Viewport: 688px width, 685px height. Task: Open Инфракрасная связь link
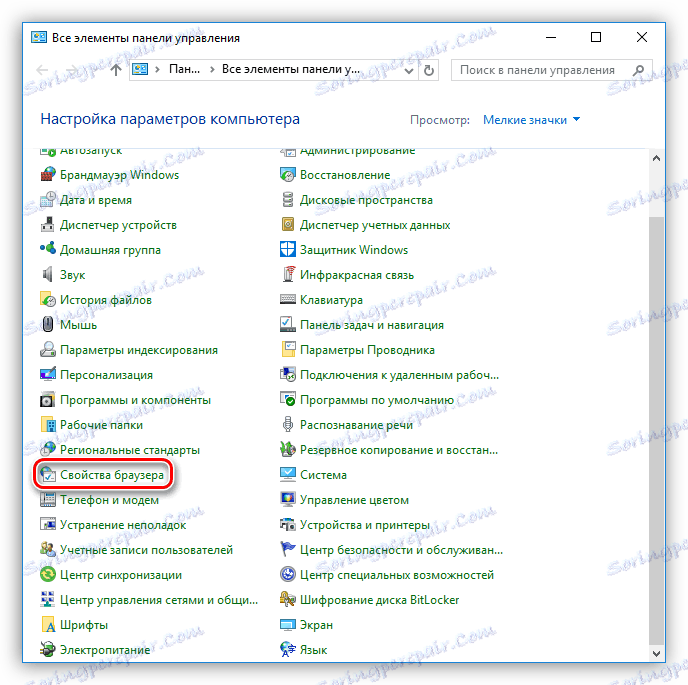(x=357, y=275)
